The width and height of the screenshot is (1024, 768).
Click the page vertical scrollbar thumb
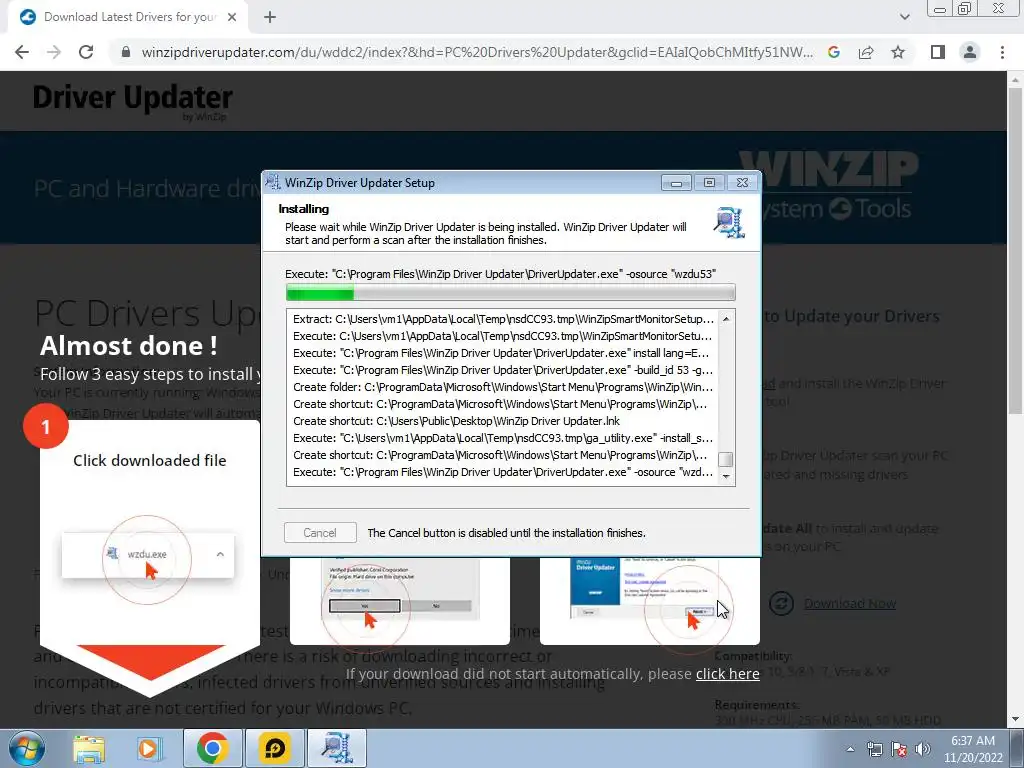click(1015, 251)
